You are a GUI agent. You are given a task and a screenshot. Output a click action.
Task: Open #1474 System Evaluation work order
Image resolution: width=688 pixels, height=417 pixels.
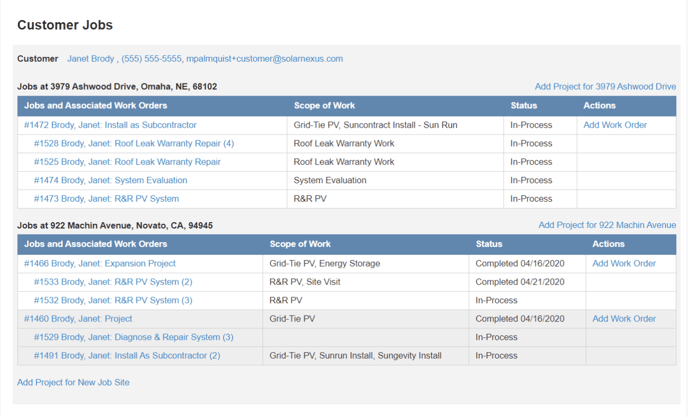[110, 180]
